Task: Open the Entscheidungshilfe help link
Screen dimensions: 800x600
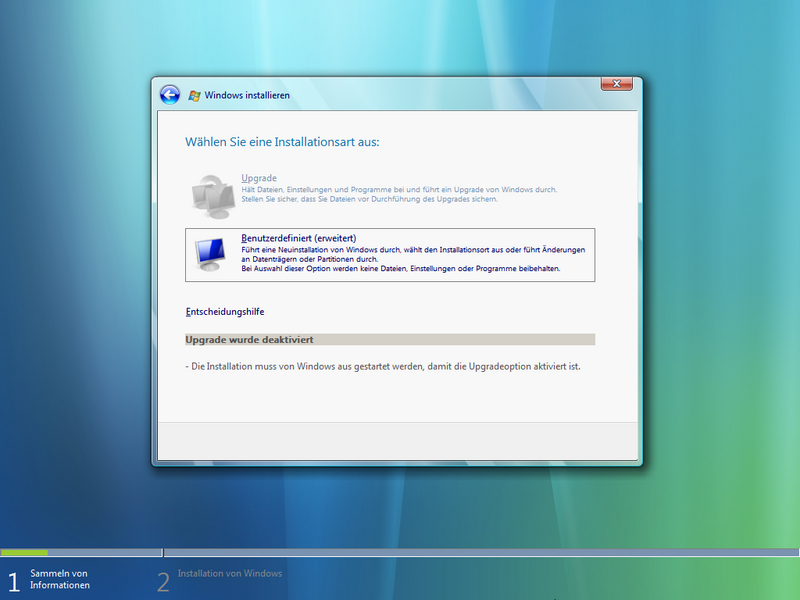Action: tap(225, 312)
